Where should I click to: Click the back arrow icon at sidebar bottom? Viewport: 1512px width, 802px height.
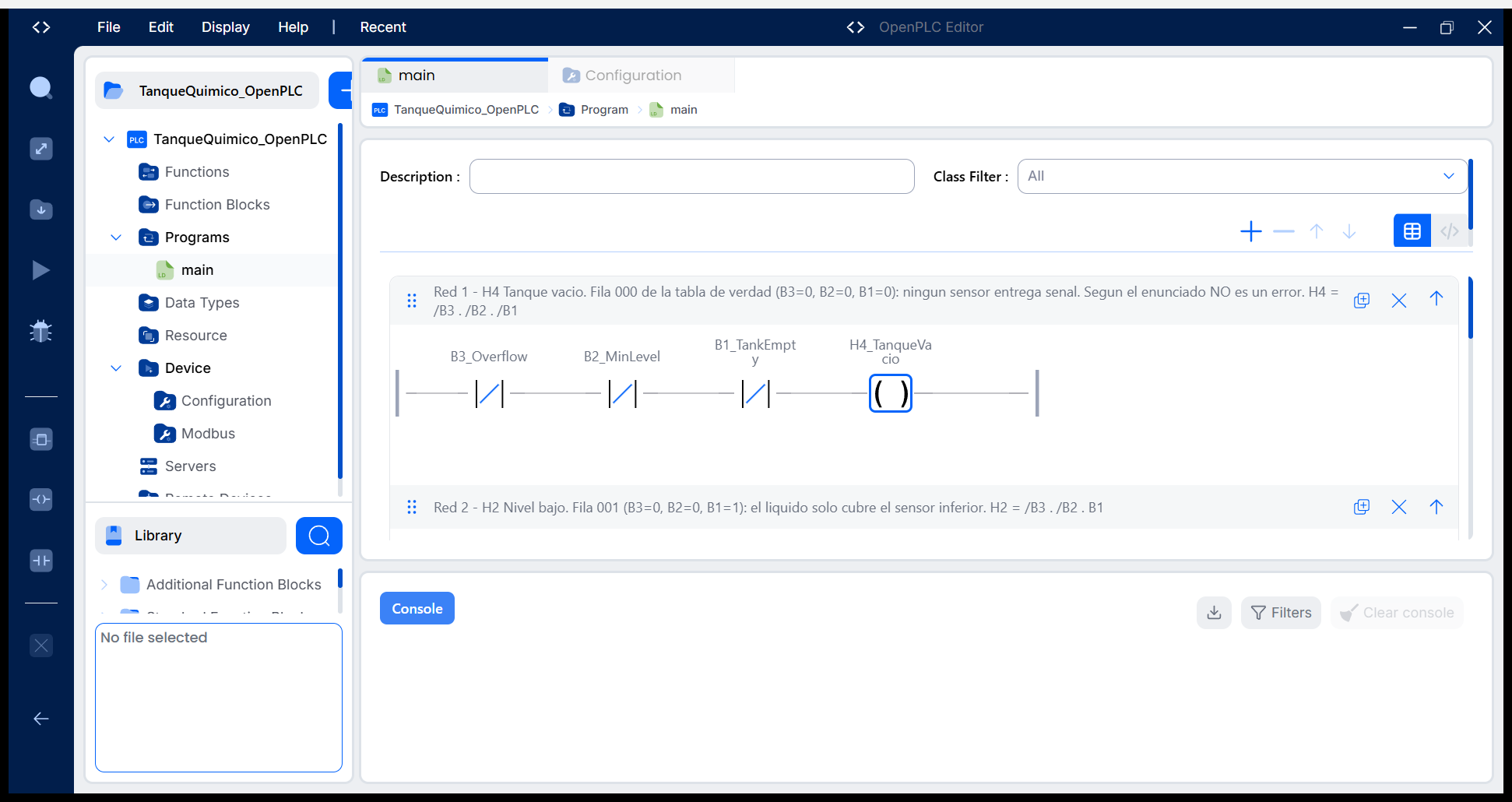click(41, 719)
